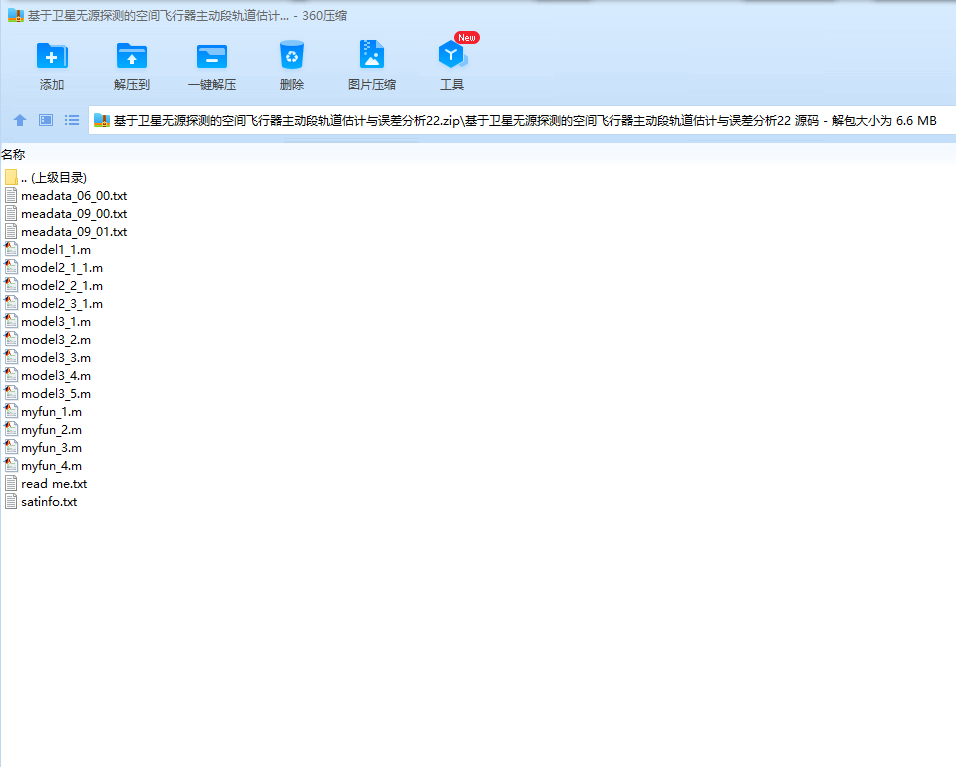Image resolution: width=956 pixels, height=767 pixels.
Task: Open the 工具 (Tools) icon with New badge
Action: click(452, 55)
